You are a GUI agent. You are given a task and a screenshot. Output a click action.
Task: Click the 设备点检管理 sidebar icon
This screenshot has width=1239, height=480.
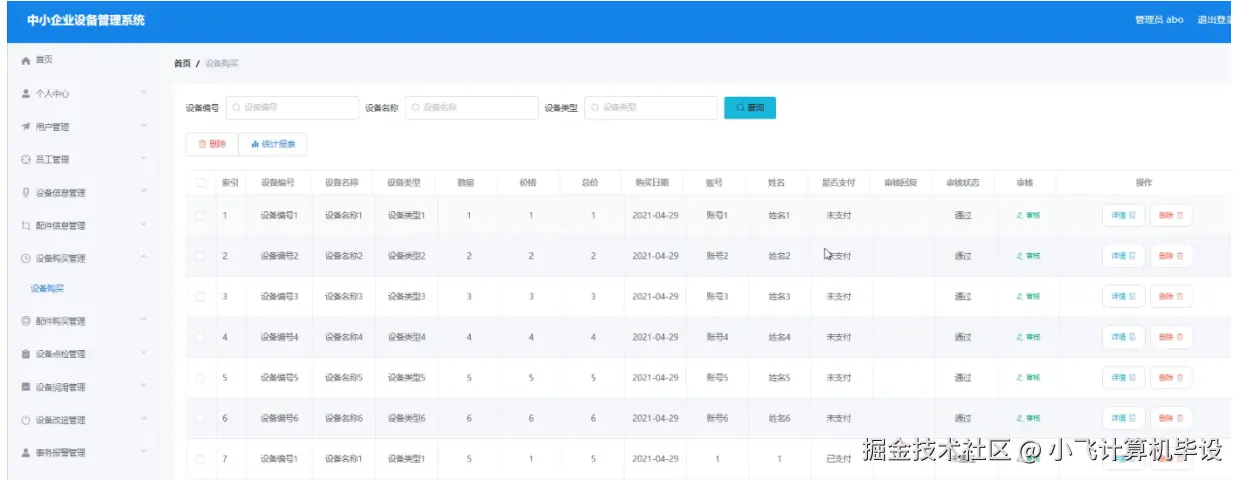coord(26,355)
